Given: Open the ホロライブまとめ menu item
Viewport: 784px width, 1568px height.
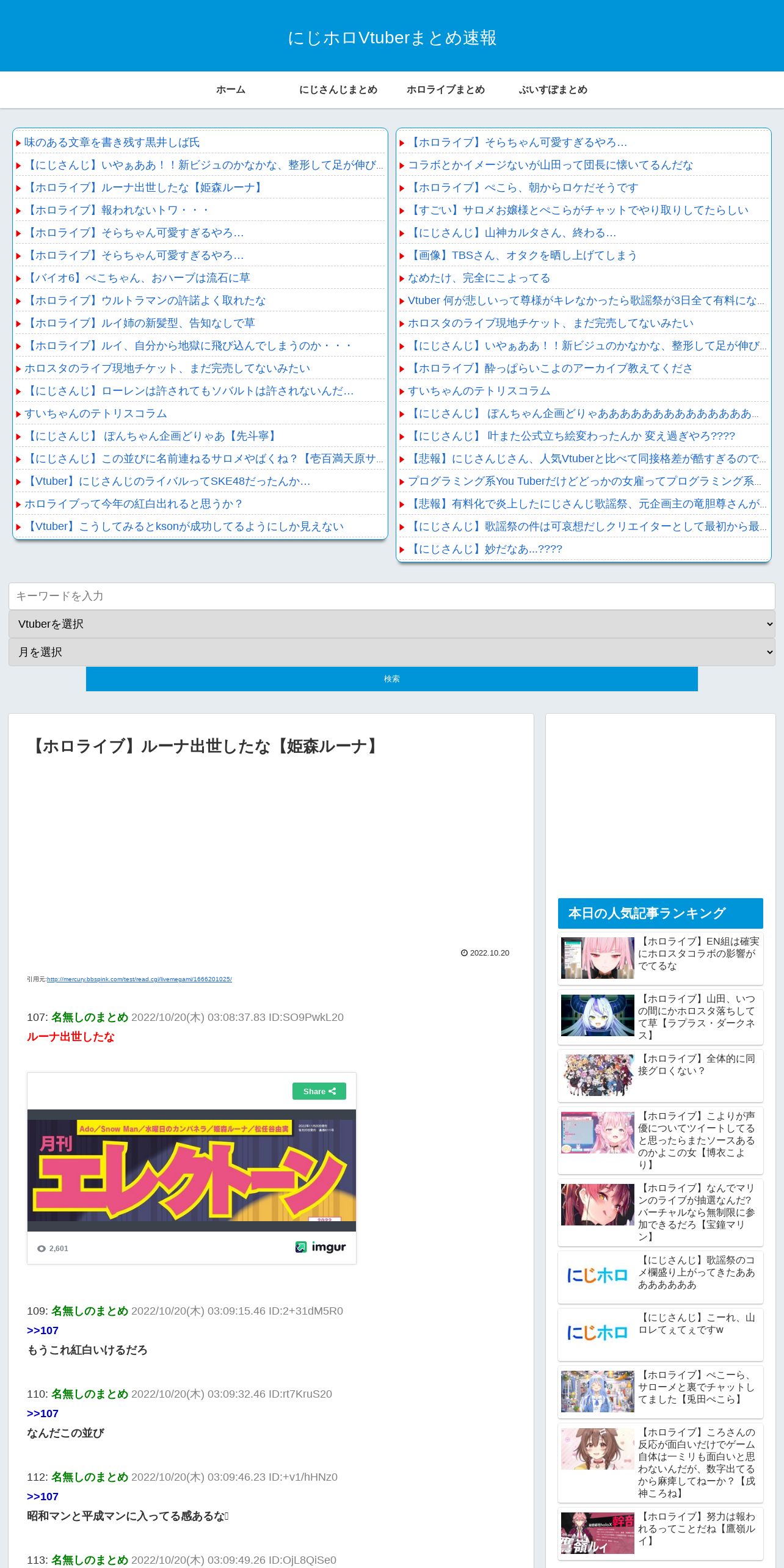Looking at the screenshot, I should tap(446, 90).
